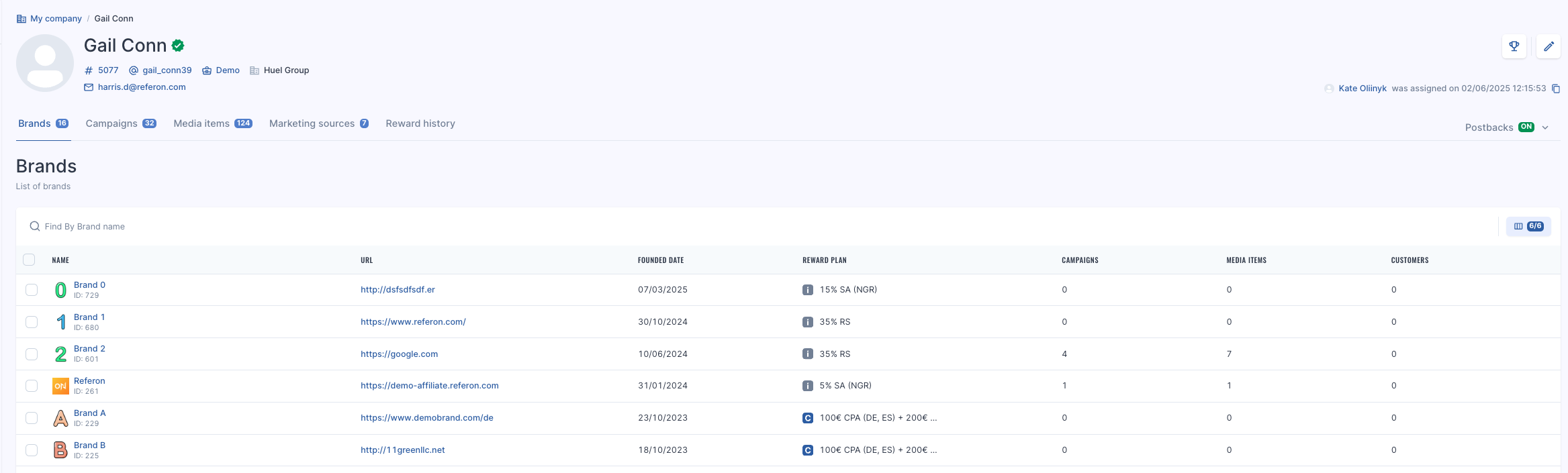Open the Reward history tab
The height and width of the screenshot is (473, 1568).
[x=420, y=123]
